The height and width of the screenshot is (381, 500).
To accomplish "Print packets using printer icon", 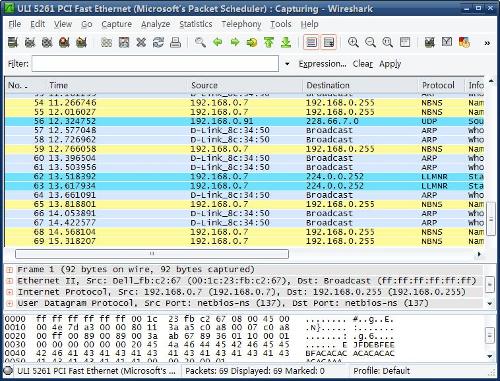I will click(x=175, y=42).
